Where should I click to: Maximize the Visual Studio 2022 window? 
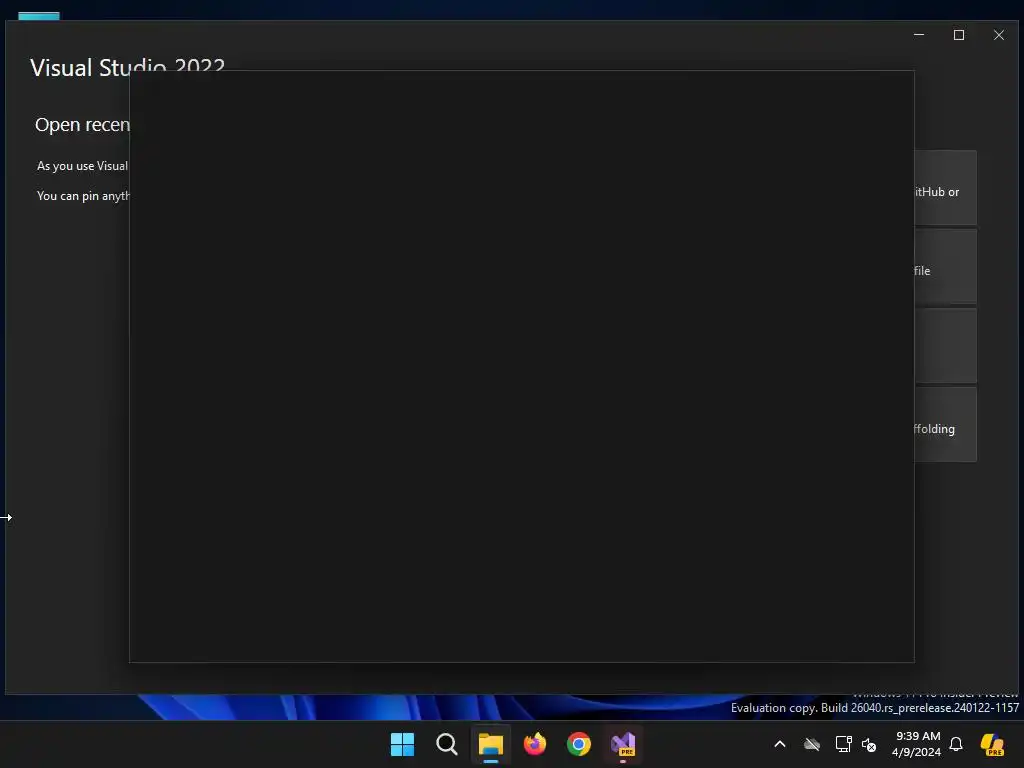click(x=959, y=35)
